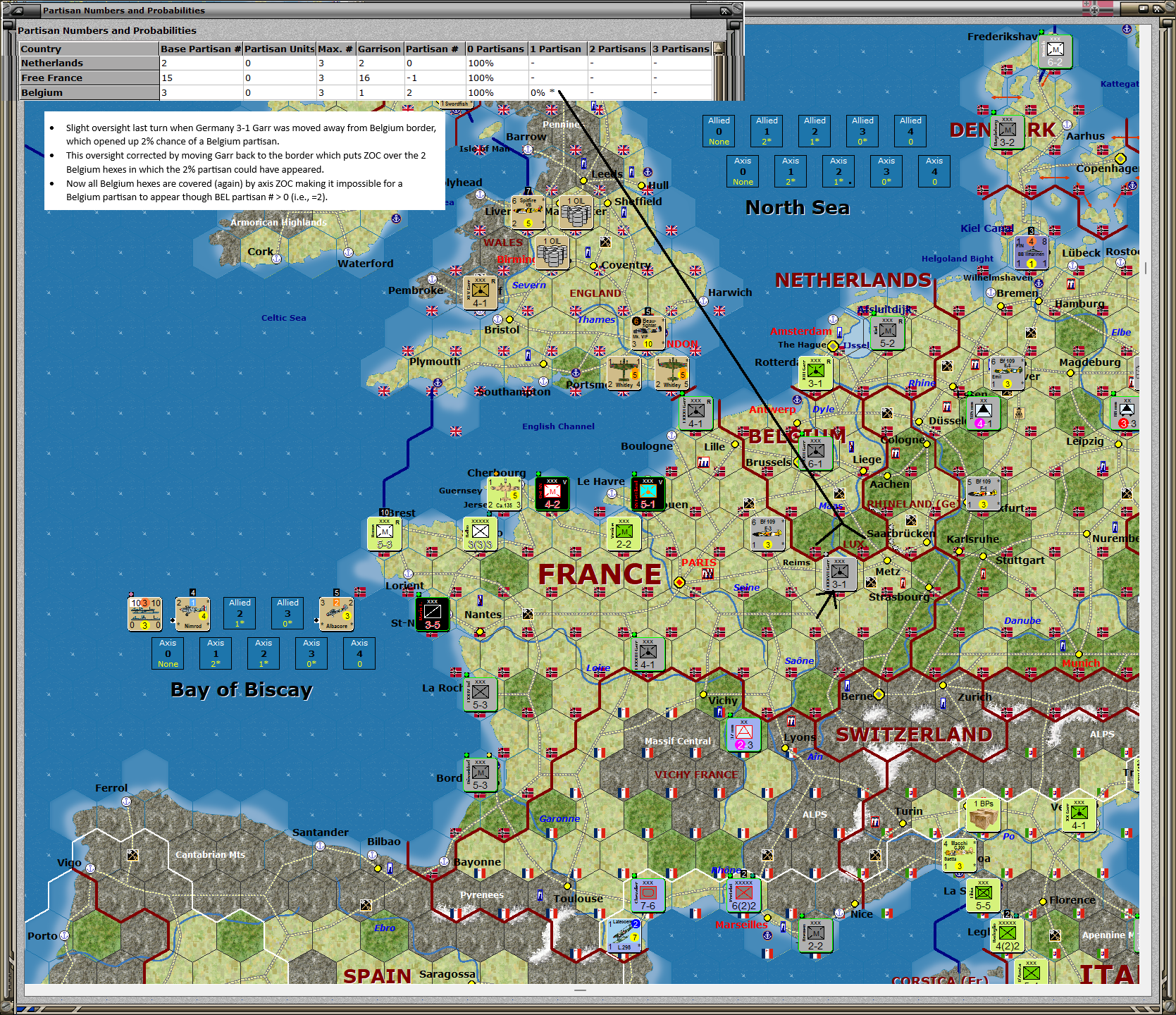Viewport: 1176px width, 1015px height.
Task: Select the Free France row label
Action: (x=89, y=78)
